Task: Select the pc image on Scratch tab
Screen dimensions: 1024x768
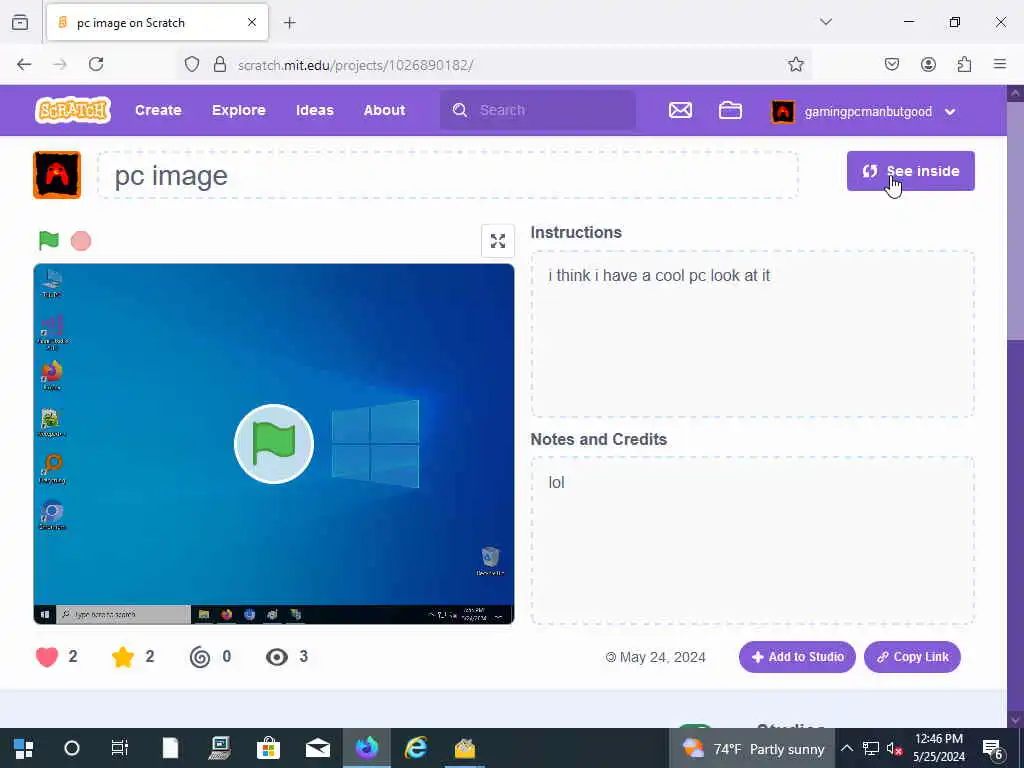Action: click(157, 23)
